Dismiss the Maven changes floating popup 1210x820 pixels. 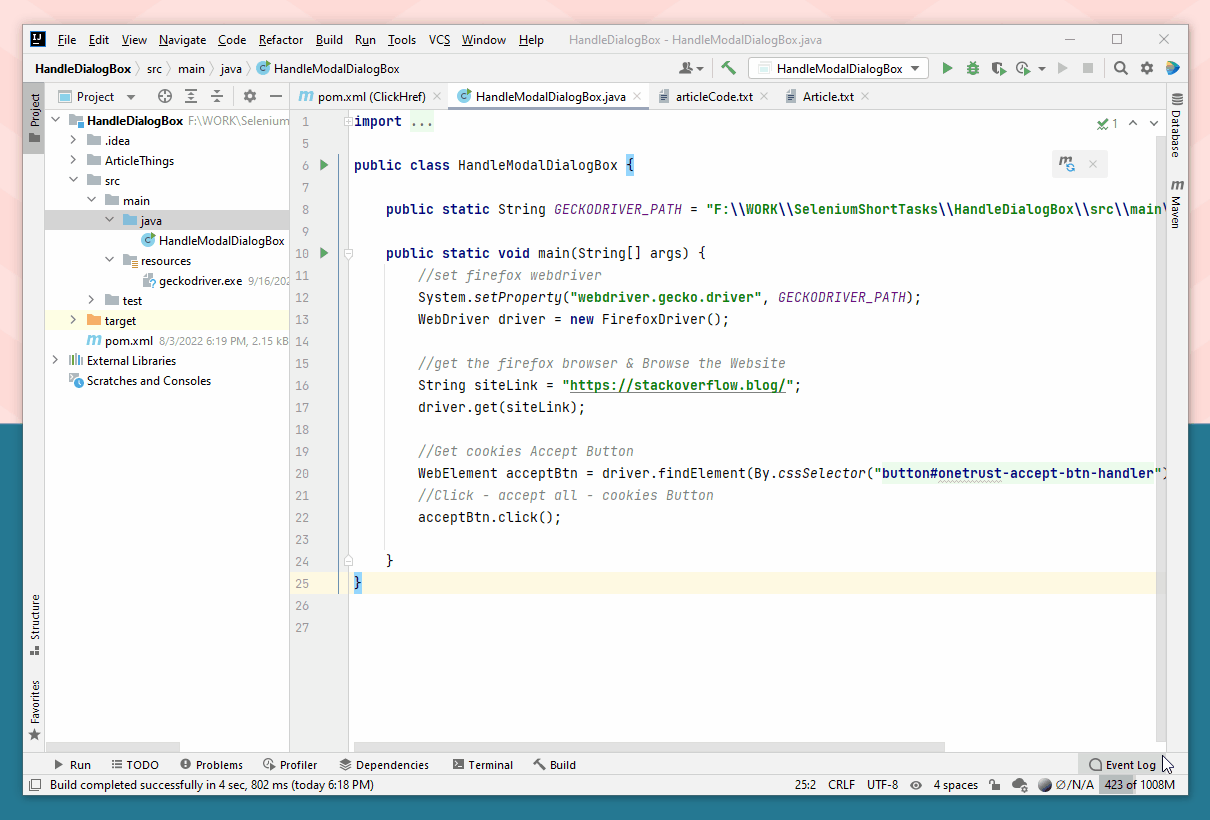1093,164
